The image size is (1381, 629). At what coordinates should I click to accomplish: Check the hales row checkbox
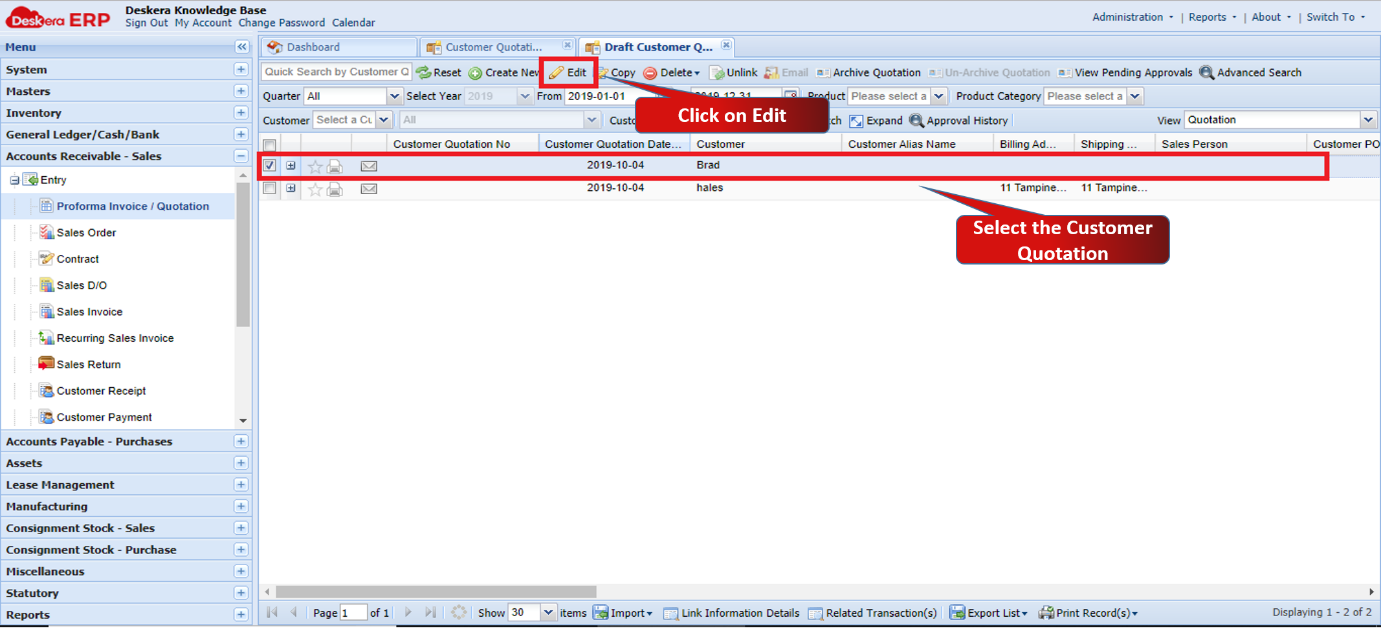coord(270,188)
